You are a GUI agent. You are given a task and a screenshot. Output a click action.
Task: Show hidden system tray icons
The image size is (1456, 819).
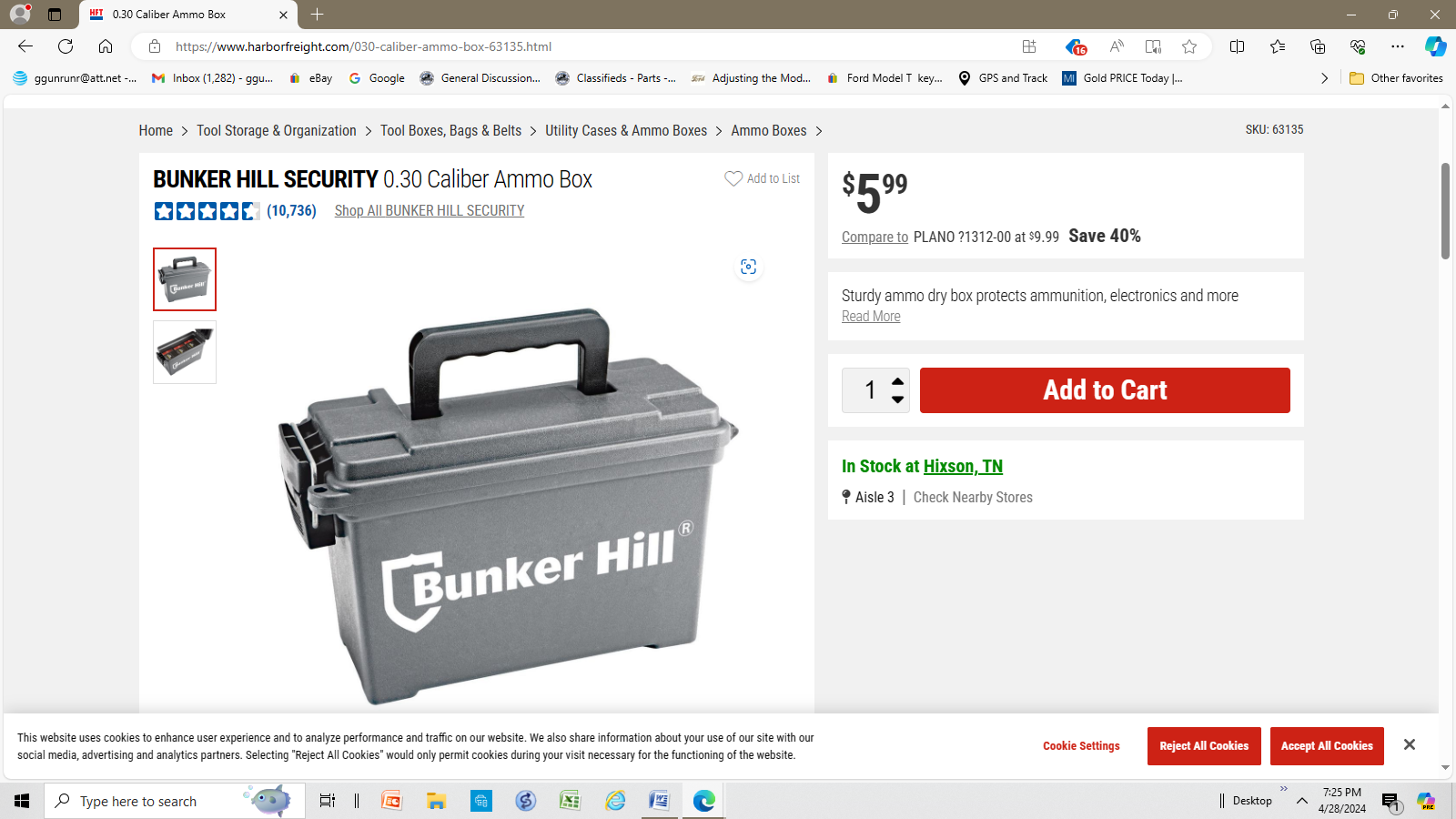(x=1302, y=801)
